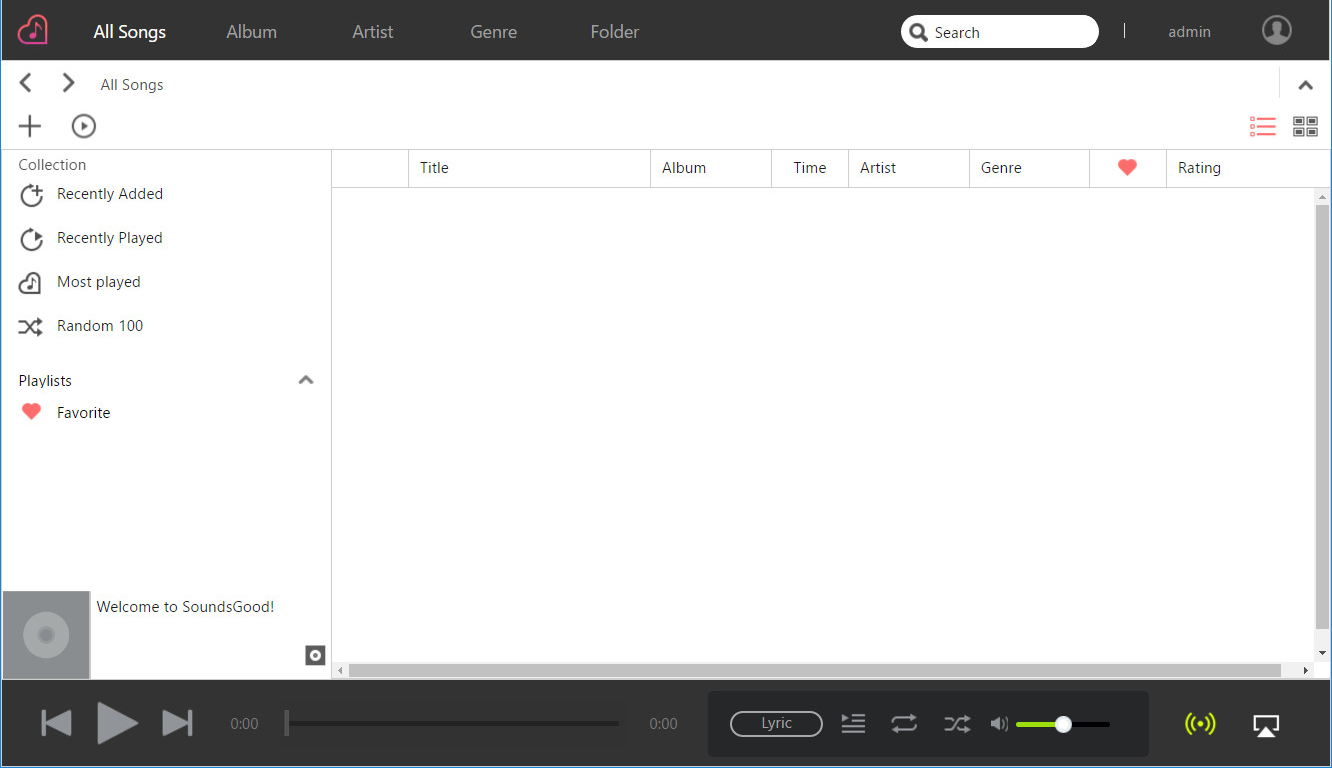
Task: Switch to thumbnail grid view
Action: click(x=1305, y=127)
